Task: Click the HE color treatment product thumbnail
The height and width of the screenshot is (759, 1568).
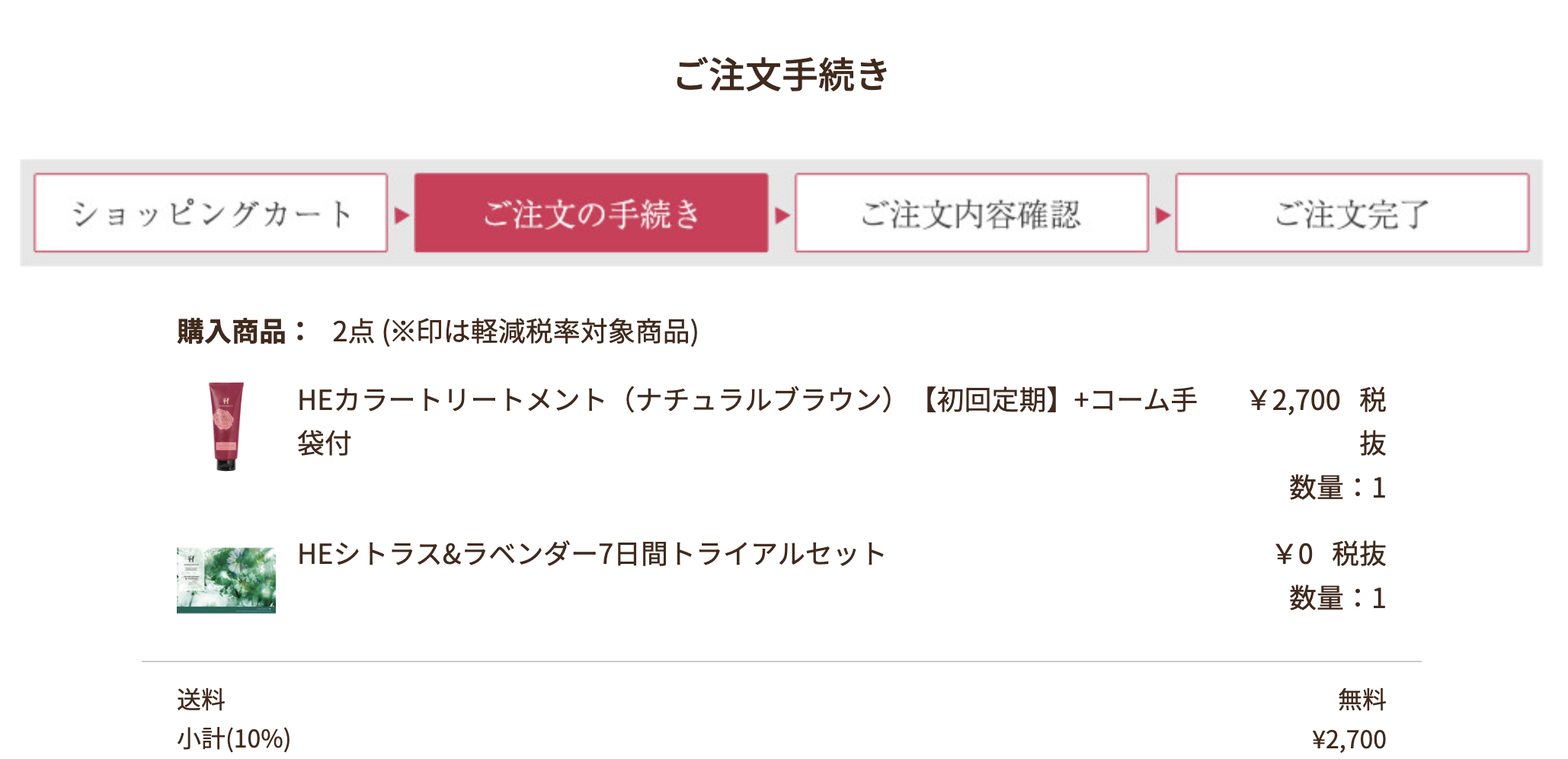Action: 228,427
